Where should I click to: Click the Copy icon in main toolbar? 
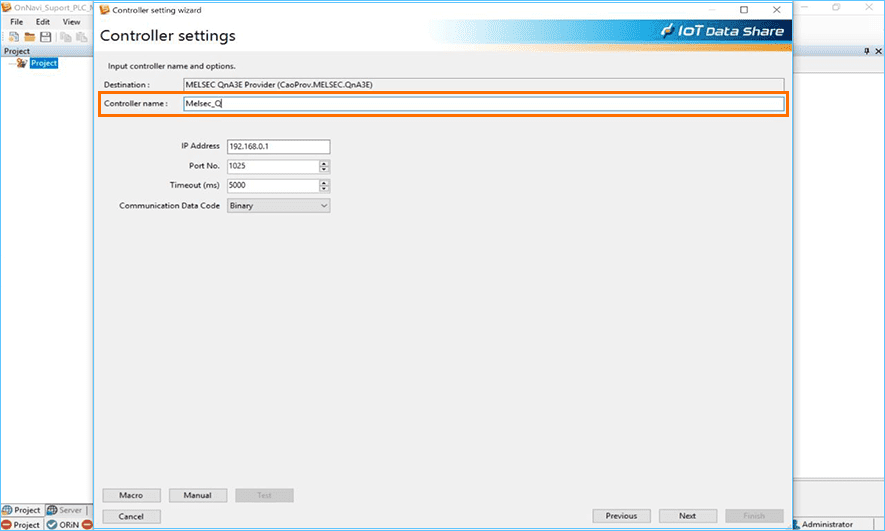coord(66,37)
